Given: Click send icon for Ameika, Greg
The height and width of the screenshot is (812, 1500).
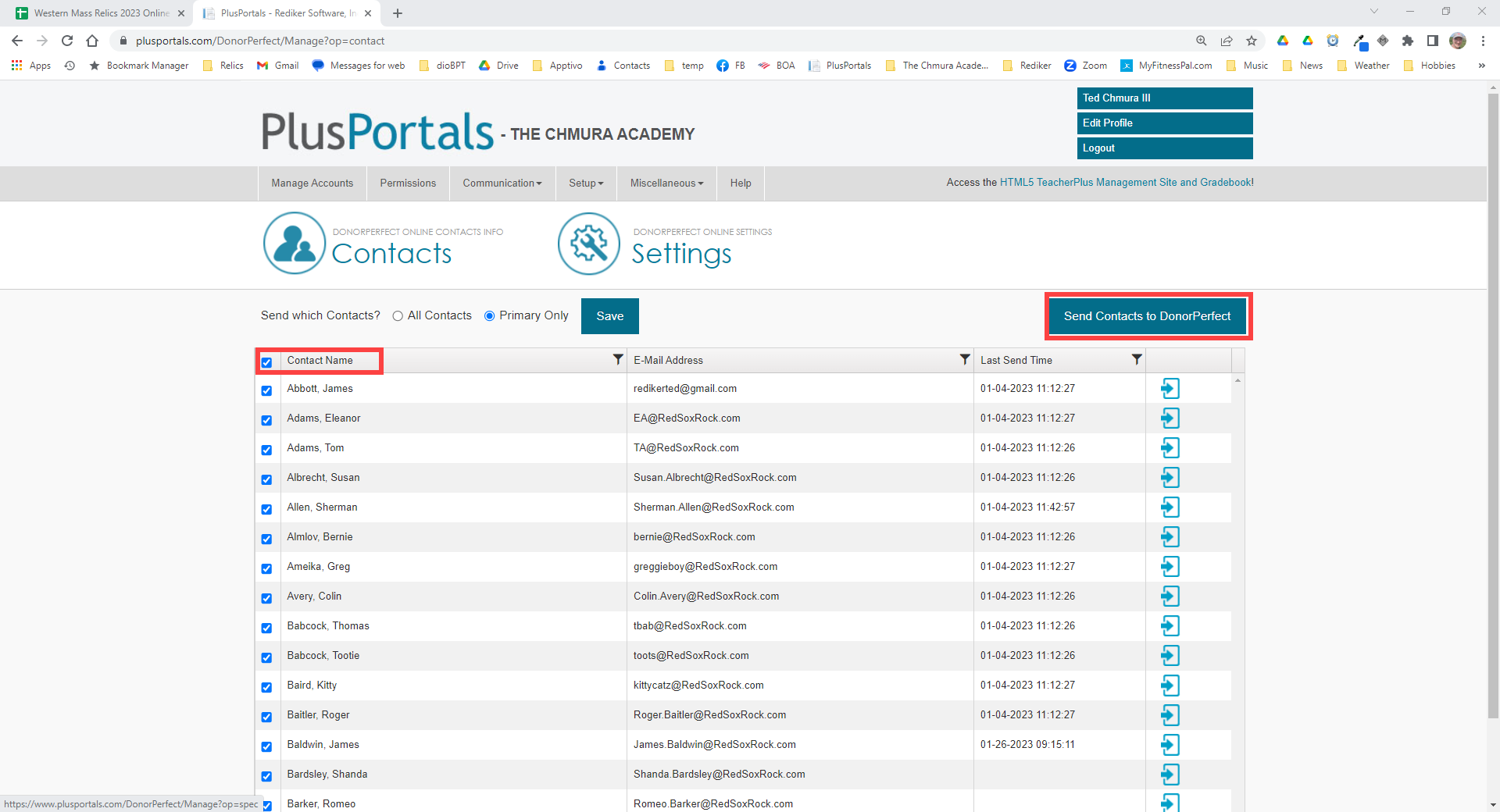Looking at the screenshot, I should pos(1170,566).
